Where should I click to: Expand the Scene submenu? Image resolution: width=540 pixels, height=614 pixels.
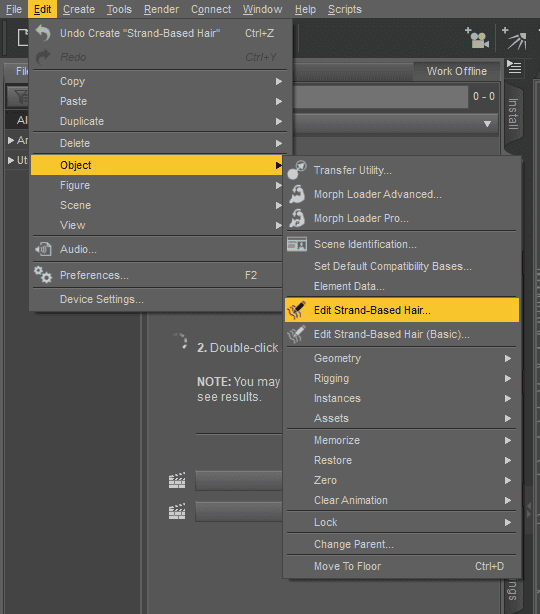157,205
